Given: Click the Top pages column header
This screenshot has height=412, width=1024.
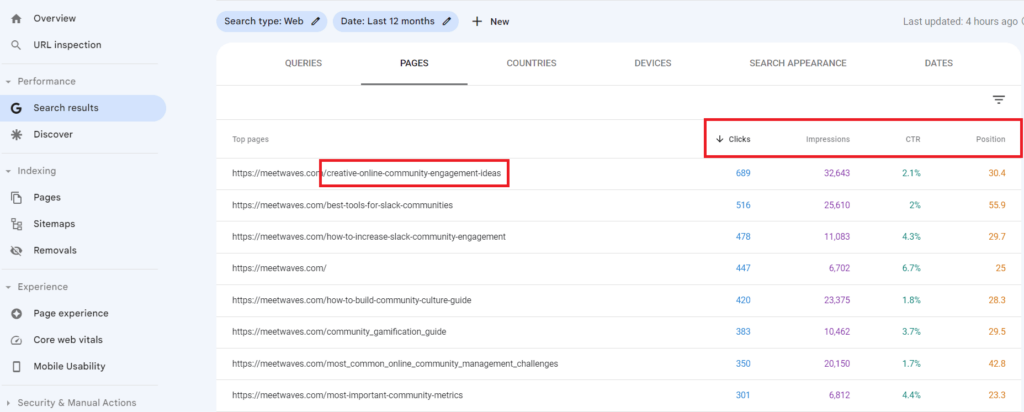Looking at the screenshot, I should tap(250, 139).
